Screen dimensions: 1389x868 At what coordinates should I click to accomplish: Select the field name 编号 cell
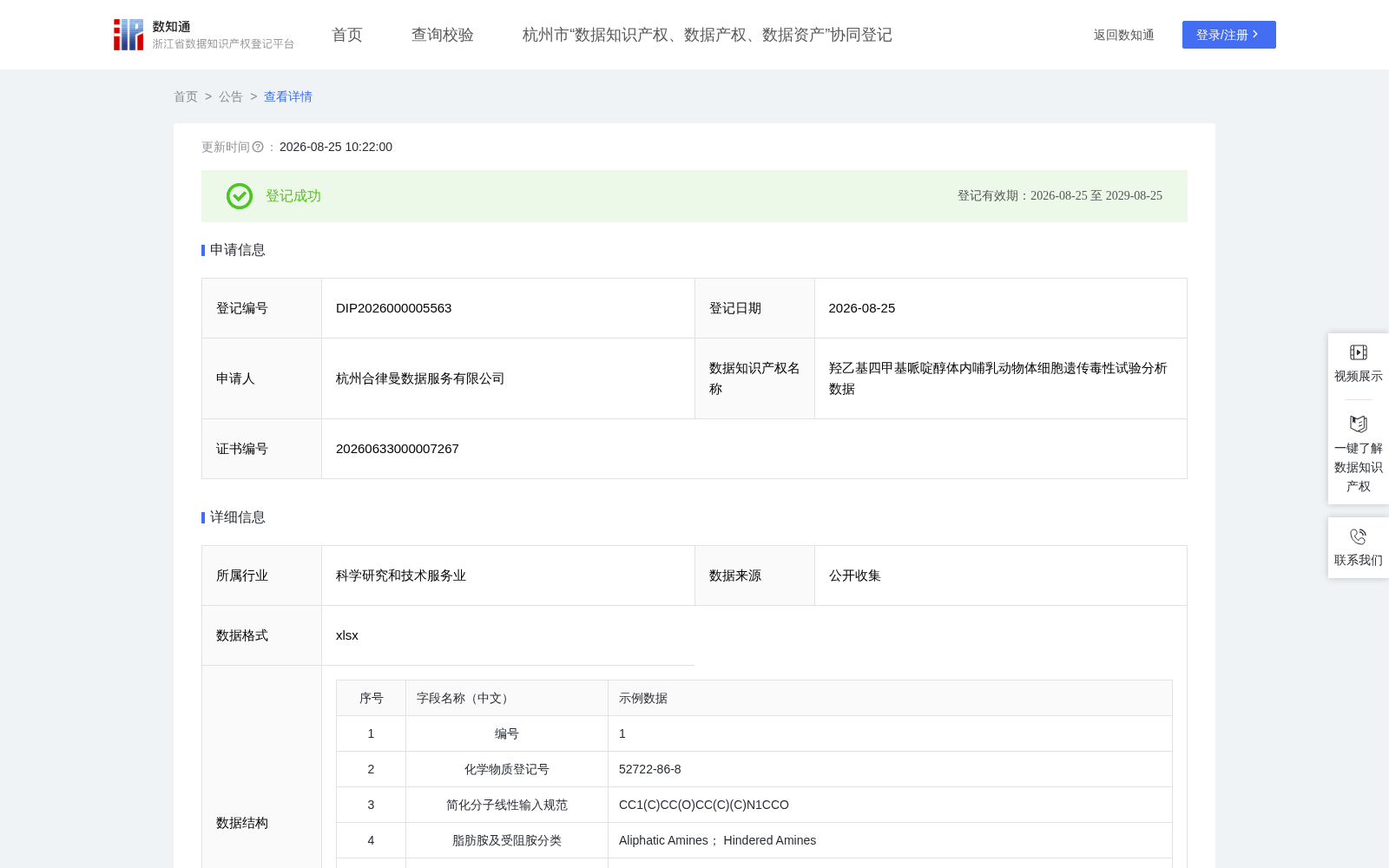point(507,733)
